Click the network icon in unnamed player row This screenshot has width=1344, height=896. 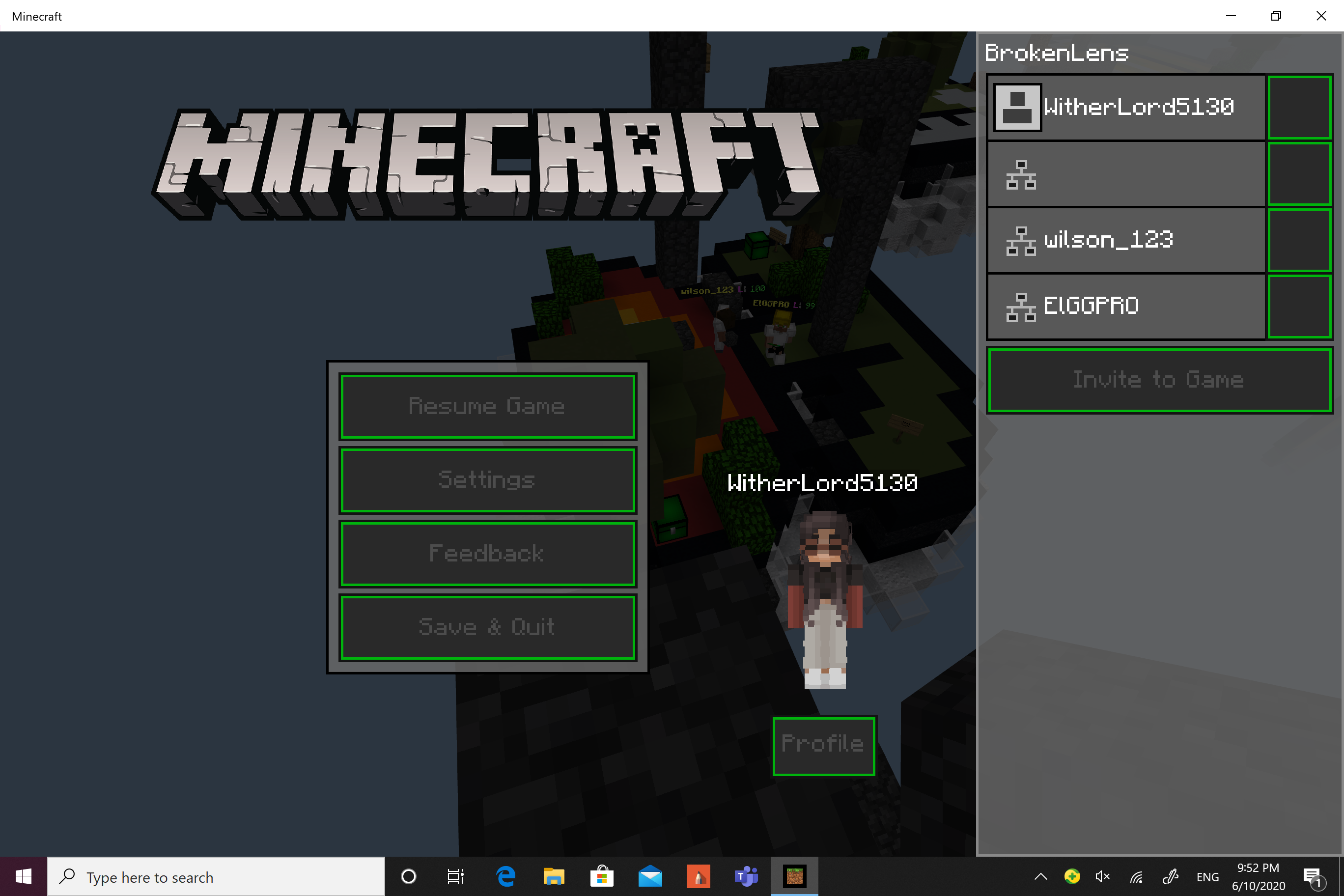point(1021,174)
